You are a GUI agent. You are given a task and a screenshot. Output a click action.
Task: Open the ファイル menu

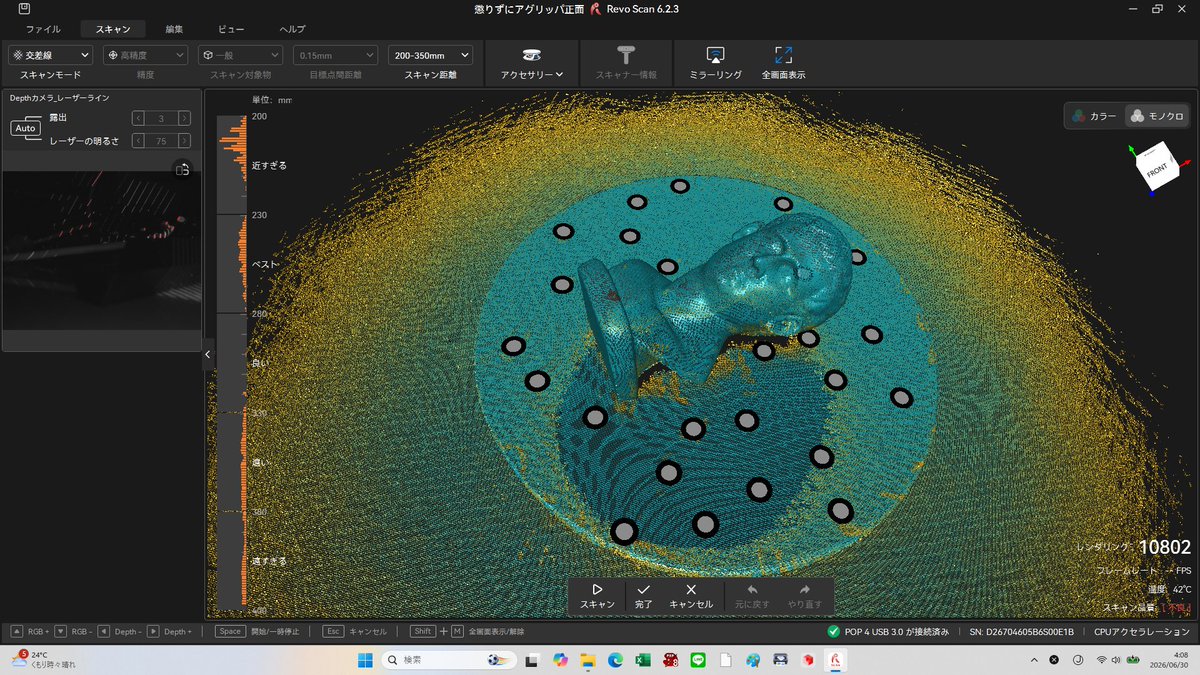click(42, 29)
